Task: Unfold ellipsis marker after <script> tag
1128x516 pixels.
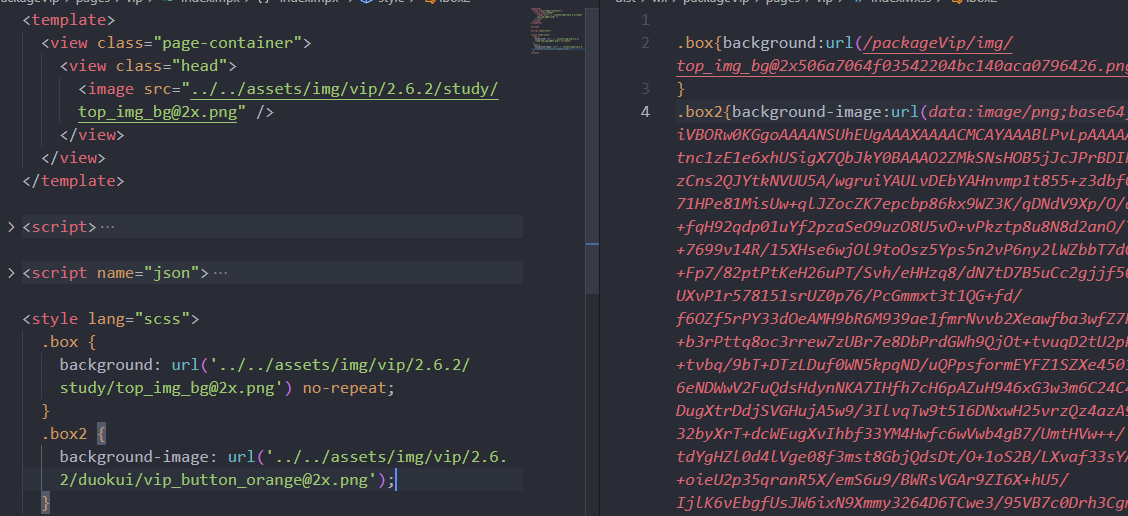Action: tap(106, 227)
